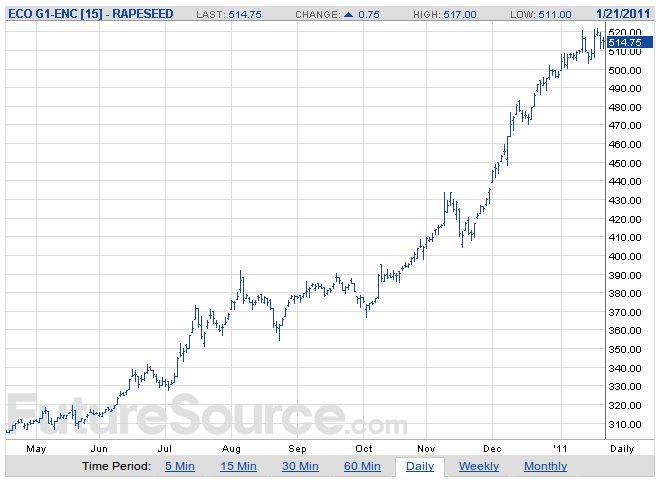
Task: Click the Aug label on the time axis
Action: pos(231,449)
